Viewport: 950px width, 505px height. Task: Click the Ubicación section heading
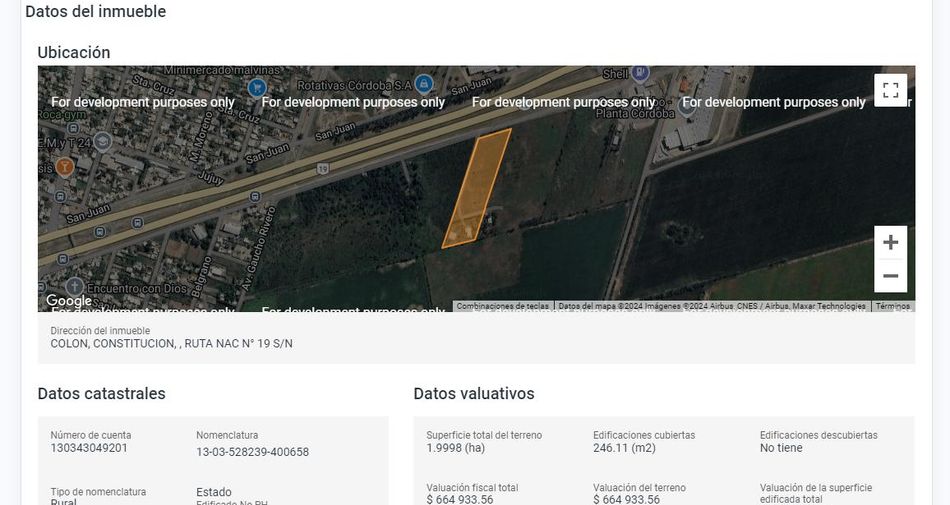point(74,53)
